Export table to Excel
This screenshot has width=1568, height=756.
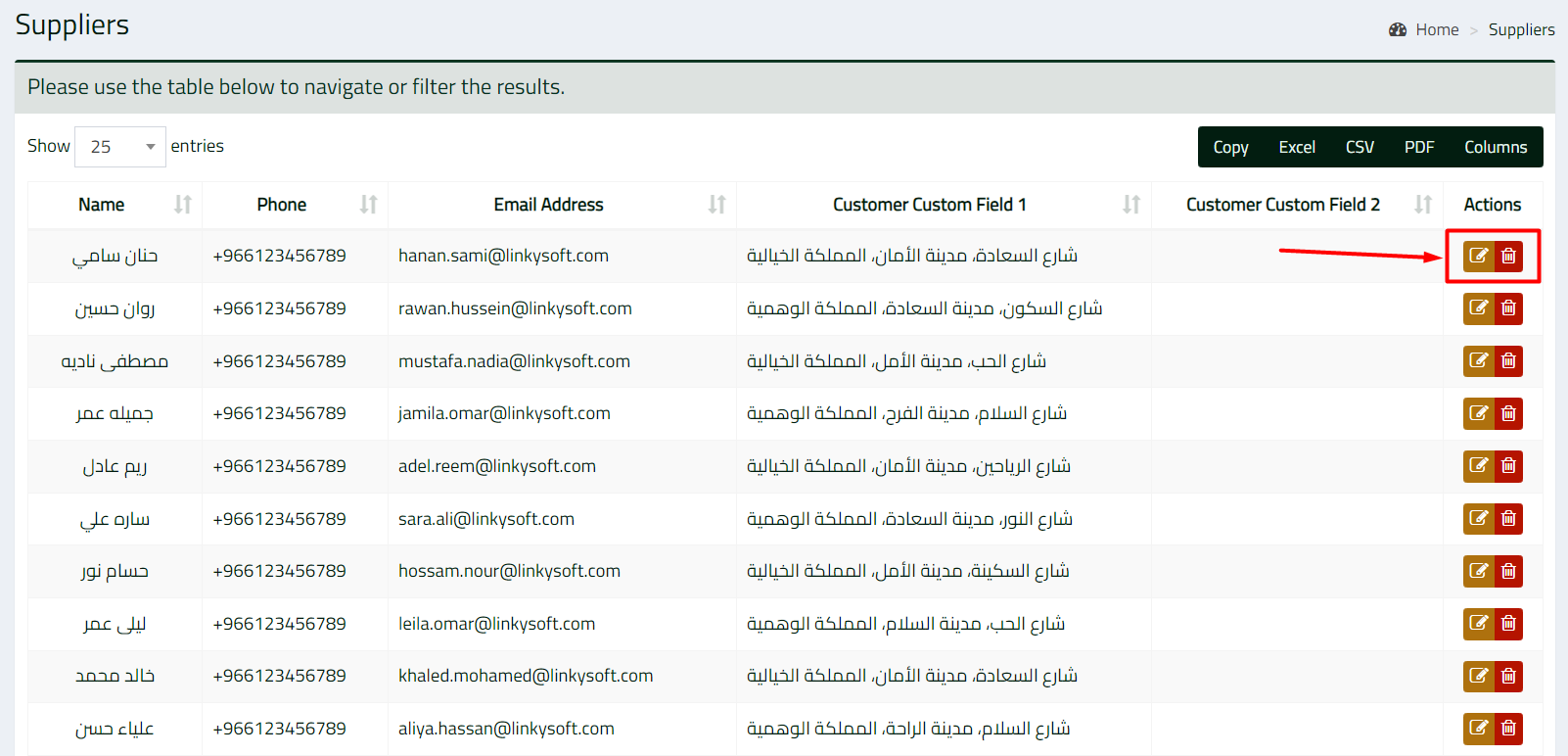[1297, 147]
